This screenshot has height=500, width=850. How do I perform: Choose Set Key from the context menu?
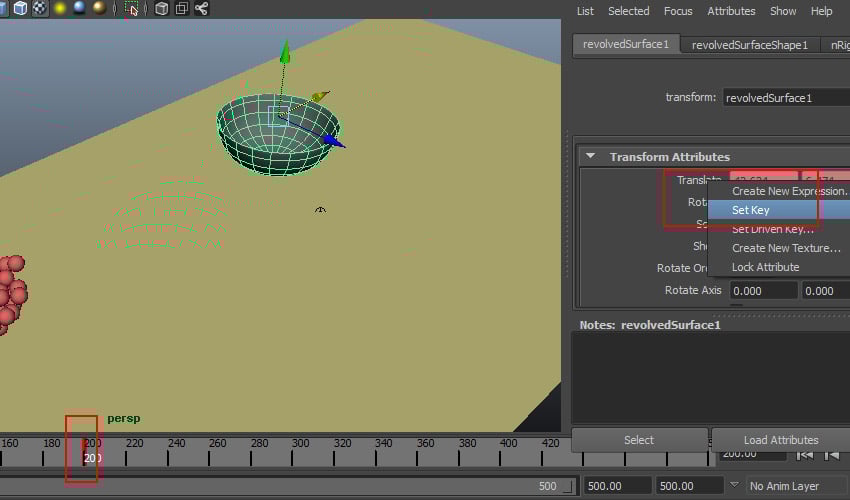coord(750,210)
